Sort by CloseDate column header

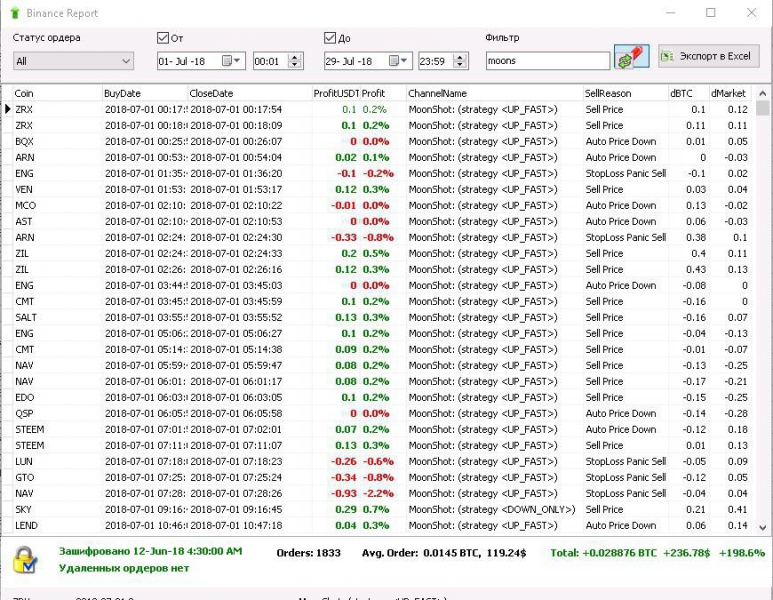(x=250, y=93)
